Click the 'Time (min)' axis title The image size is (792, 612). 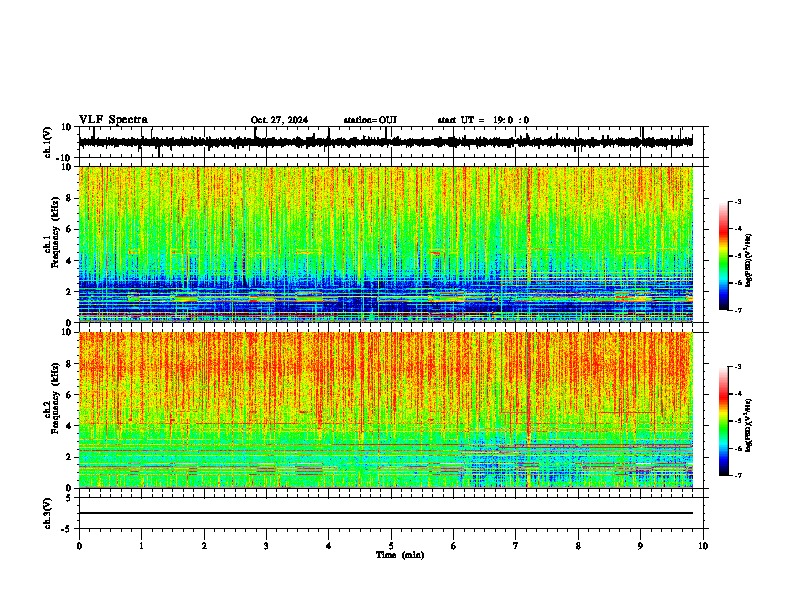pos(400,555)
